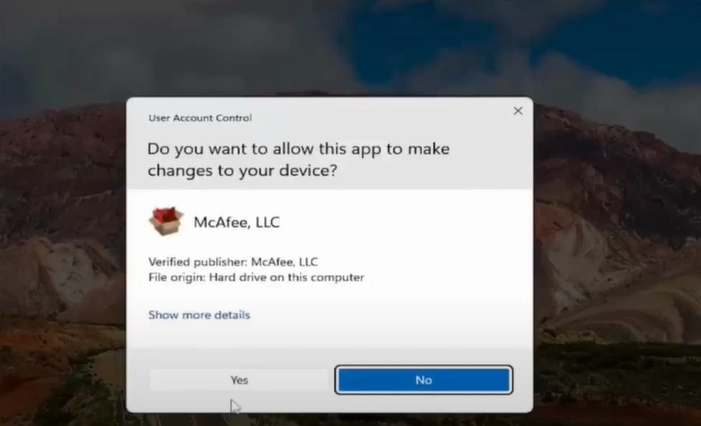Click 'Verified publisher: McAfee, LLC' text

tap(233, 262)
